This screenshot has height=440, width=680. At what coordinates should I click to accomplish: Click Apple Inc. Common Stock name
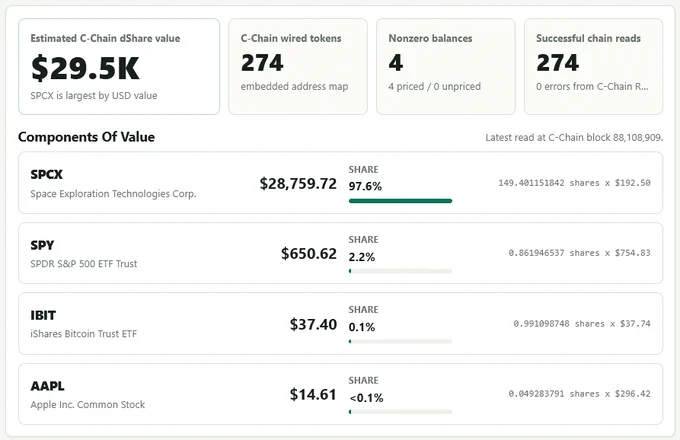(x=88, y=404)
